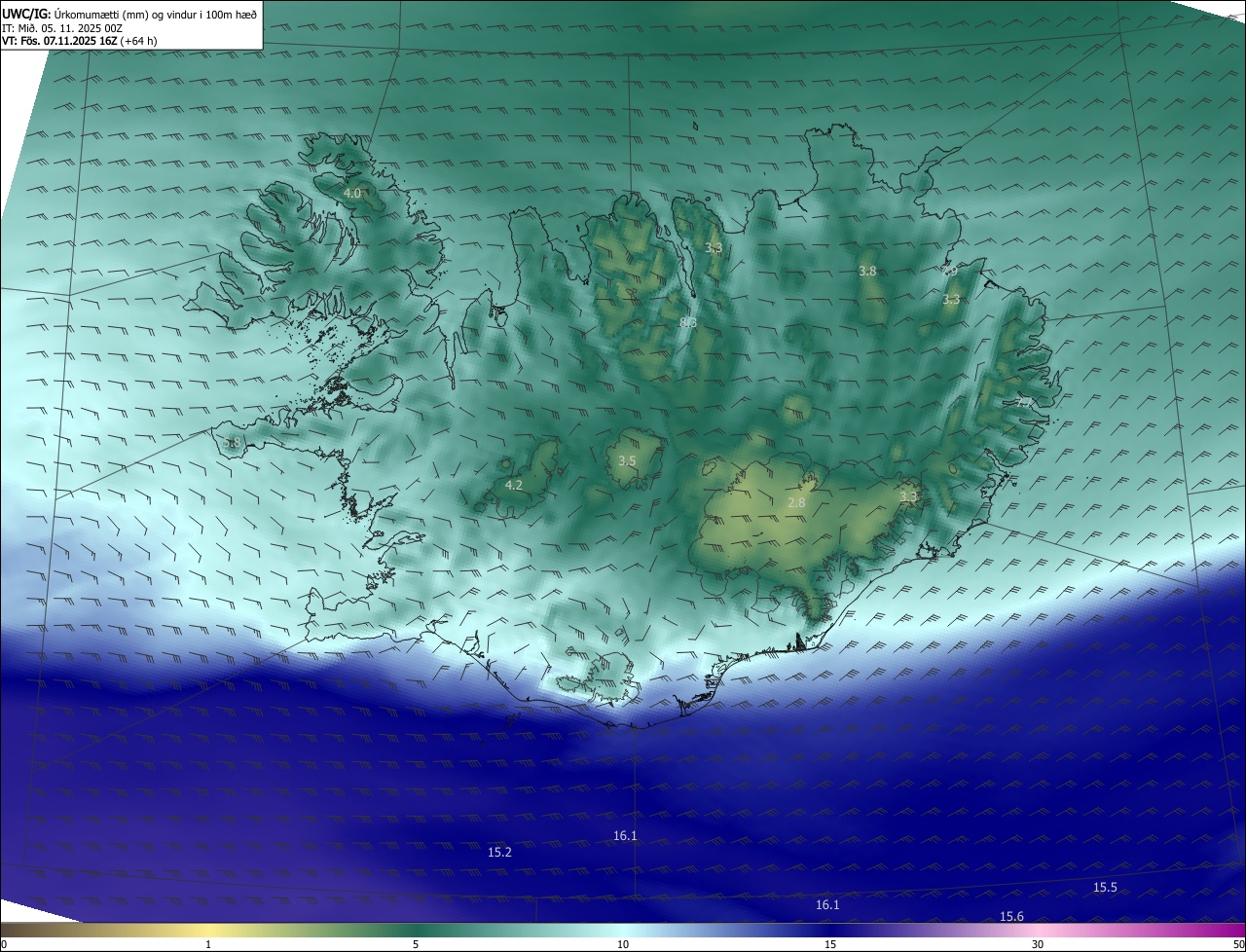Select the 15.2 value over the ocean

499,852
